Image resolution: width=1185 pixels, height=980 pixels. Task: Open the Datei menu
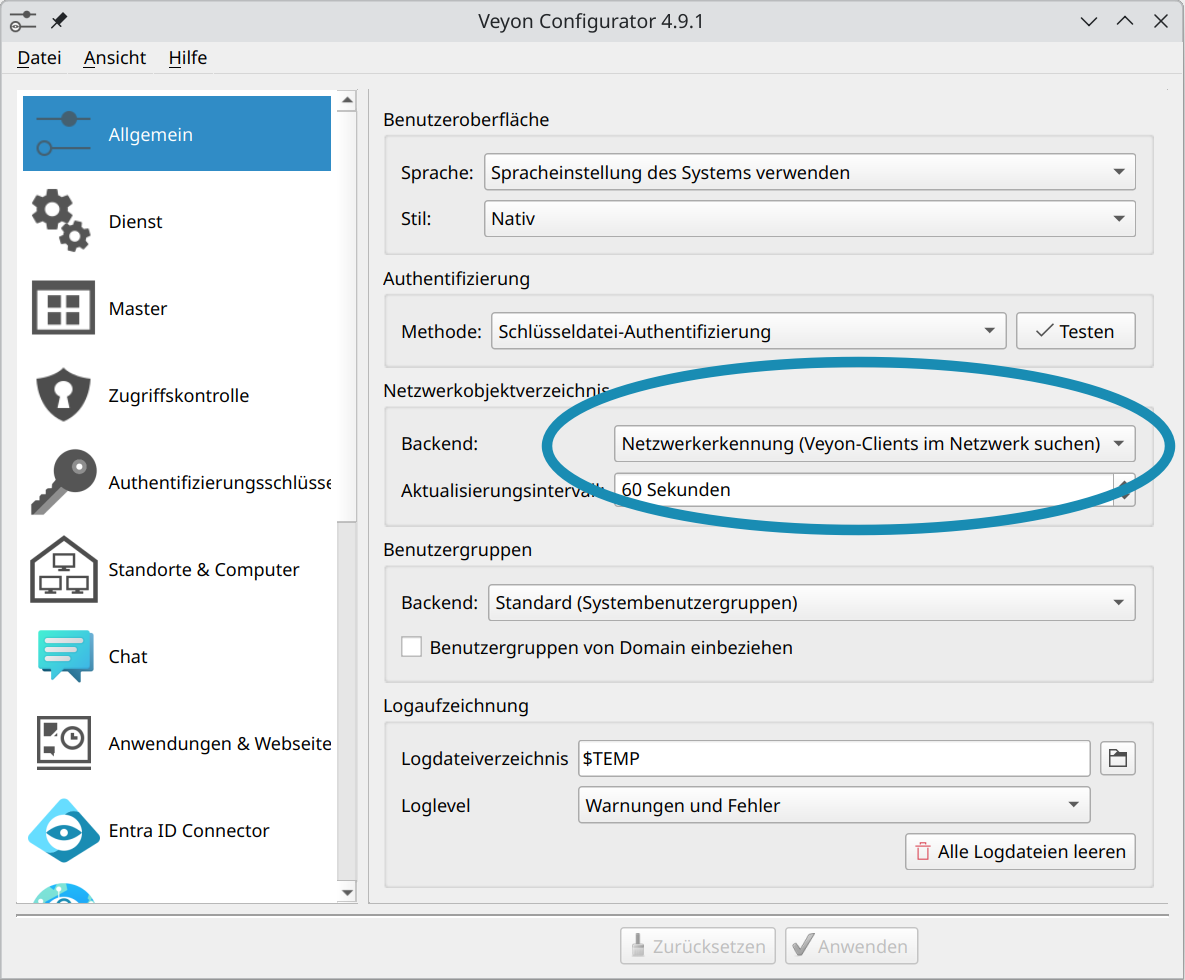pos(39,58)
